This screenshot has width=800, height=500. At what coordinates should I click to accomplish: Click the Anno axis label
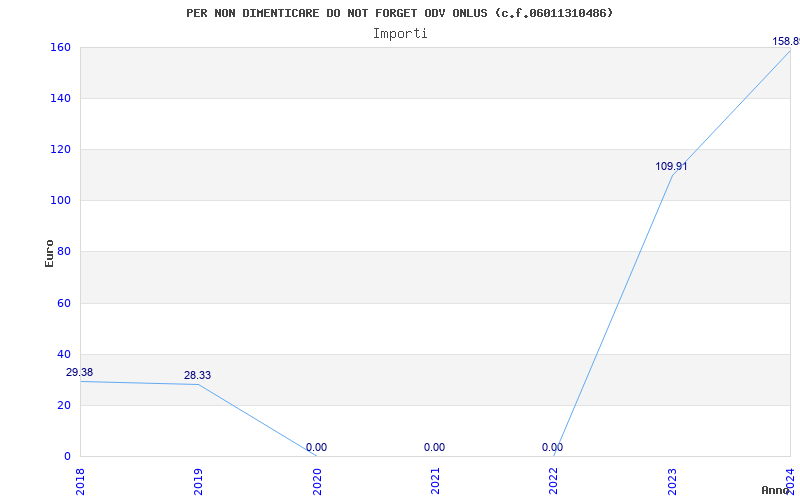776,490
